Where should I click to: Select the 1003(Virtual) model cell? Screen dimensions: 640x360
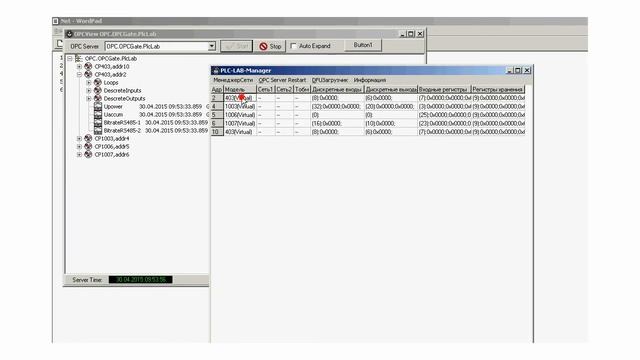tap(240, 107)
